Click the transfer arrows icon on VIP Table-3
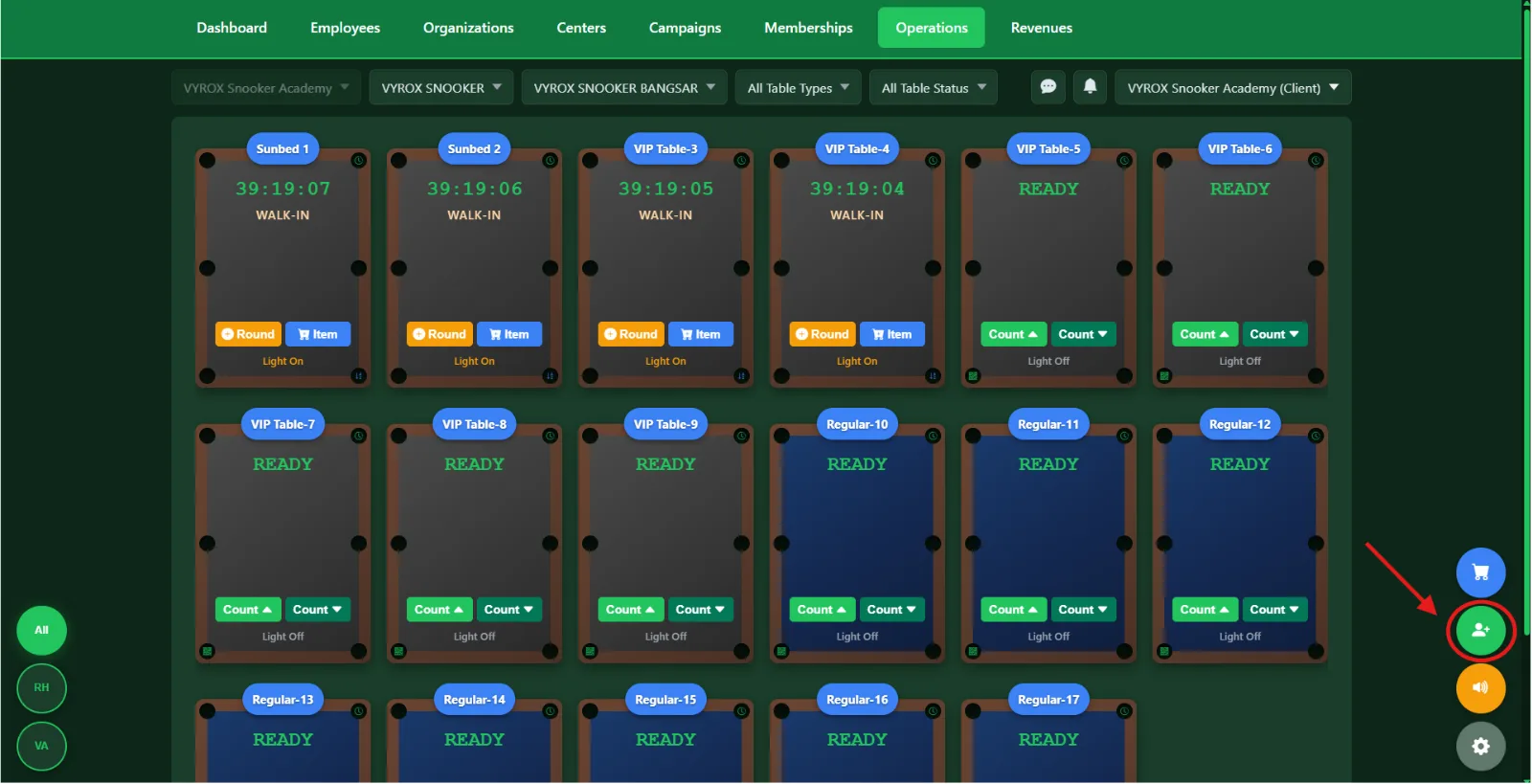This screenshot has height=784, width=1532. (741, 376)
